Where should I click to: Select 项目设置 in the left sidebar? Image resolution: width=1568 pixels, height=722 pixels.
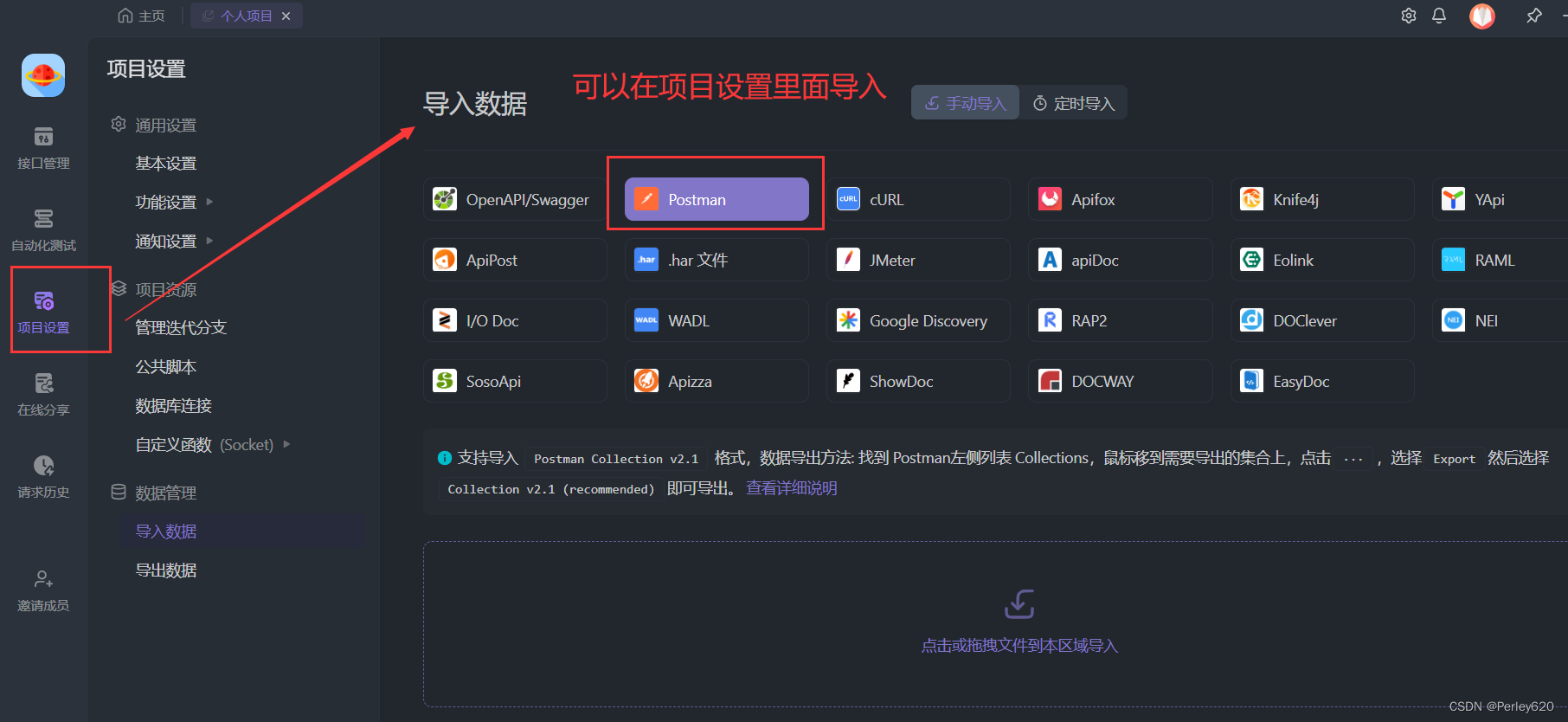(43, 313)
